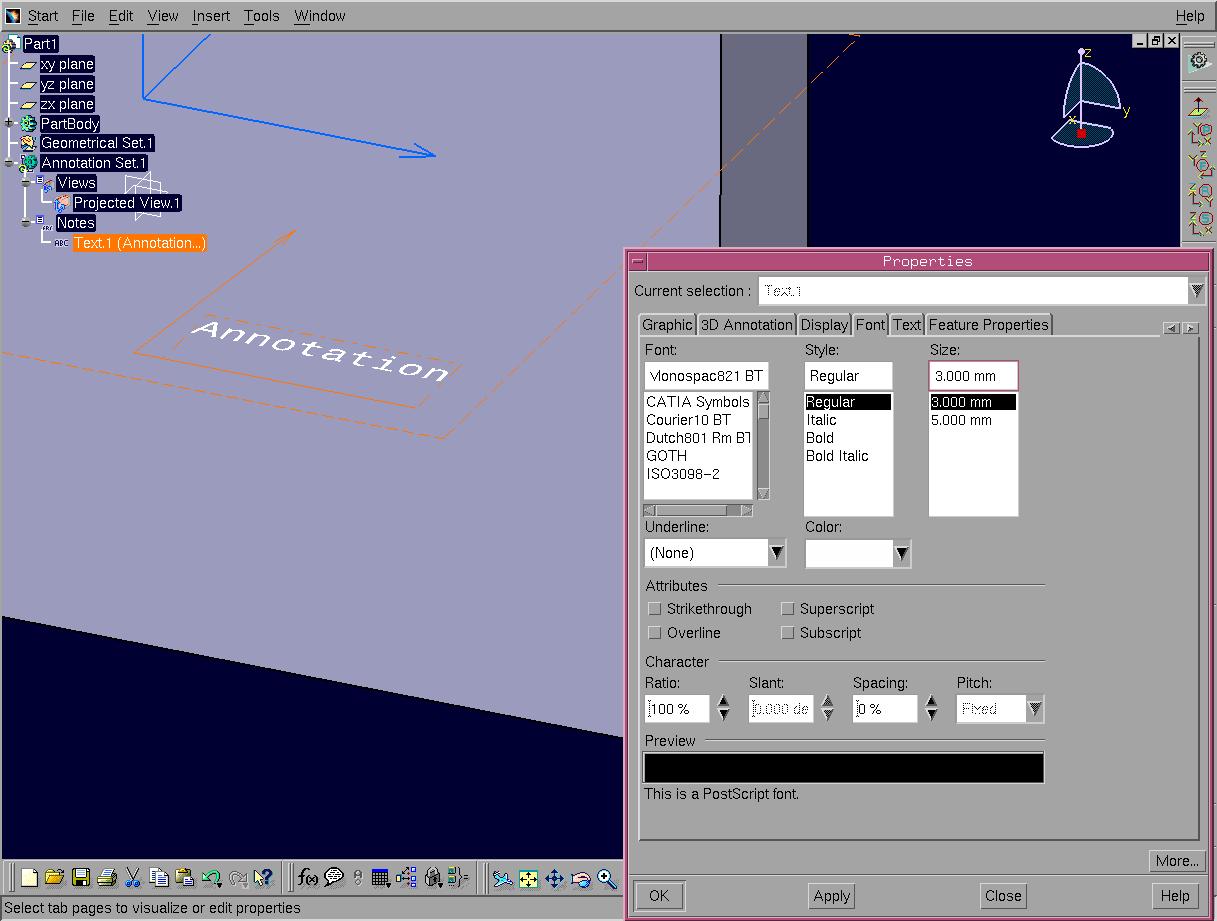Select the yz plane tree item
The height and width of the screenshot is (921, 1217).
coord(67,84)
